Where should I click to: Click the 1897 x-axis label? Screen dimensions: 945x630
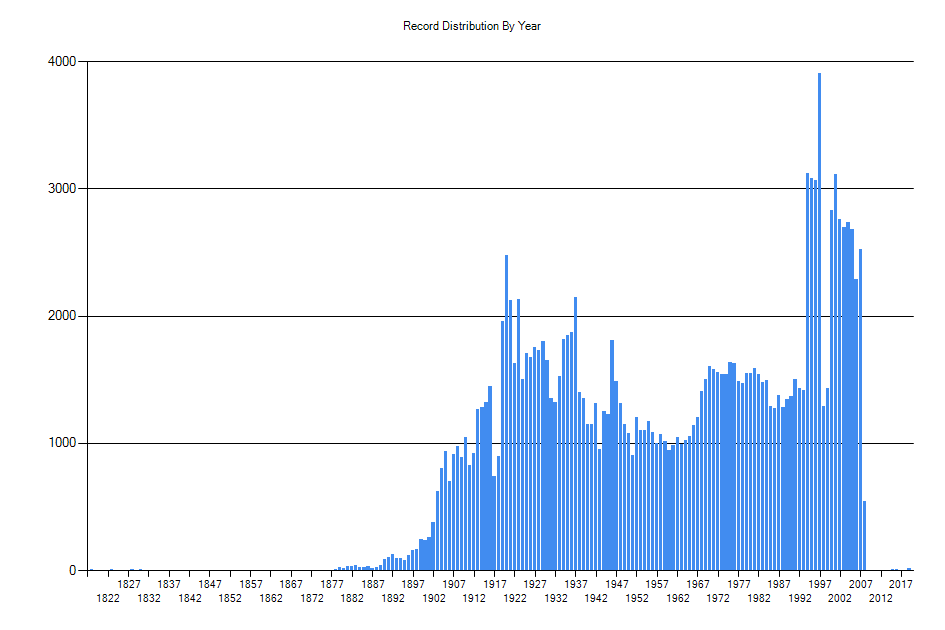click(x=413, y=584)
